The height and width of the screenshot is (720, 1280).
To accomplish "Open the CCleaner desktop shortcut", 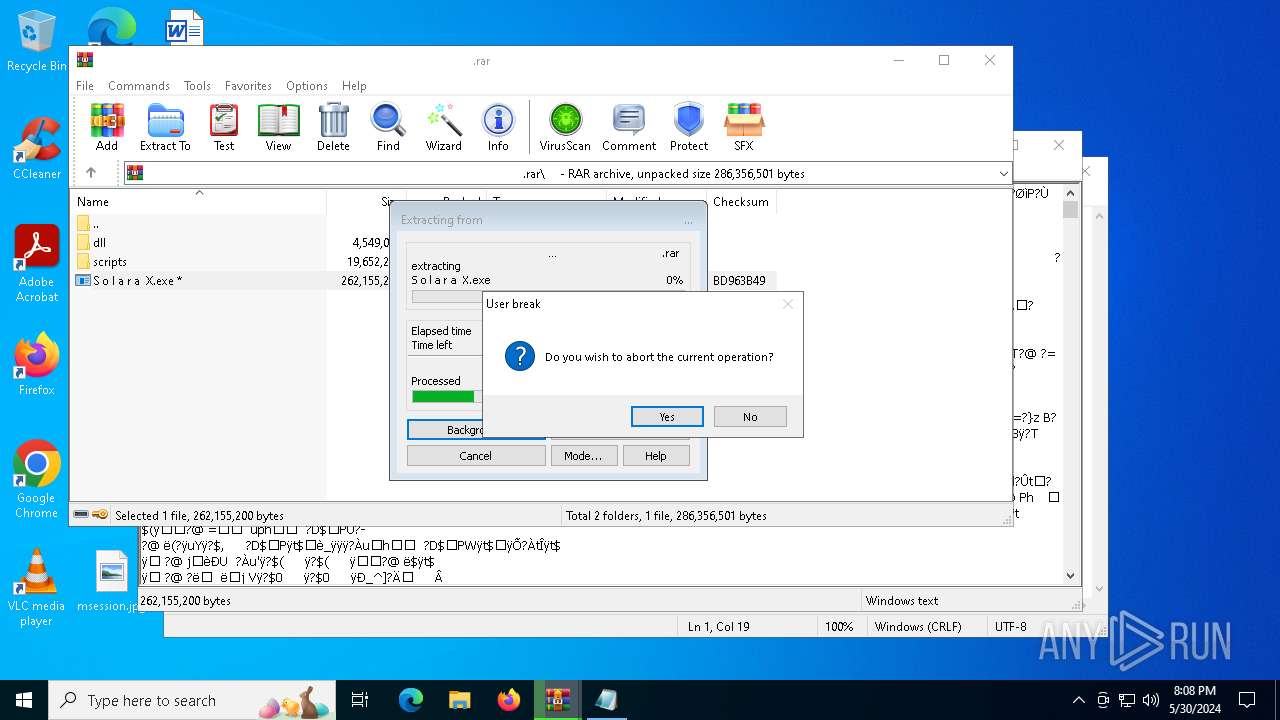I will point(37,148).
